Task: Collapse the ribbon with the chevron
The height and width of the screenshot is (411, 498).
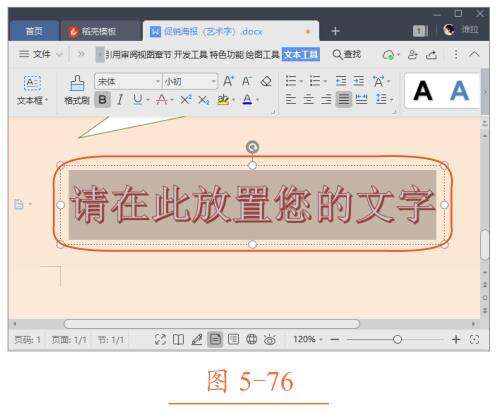Action: tap(474, 54)
